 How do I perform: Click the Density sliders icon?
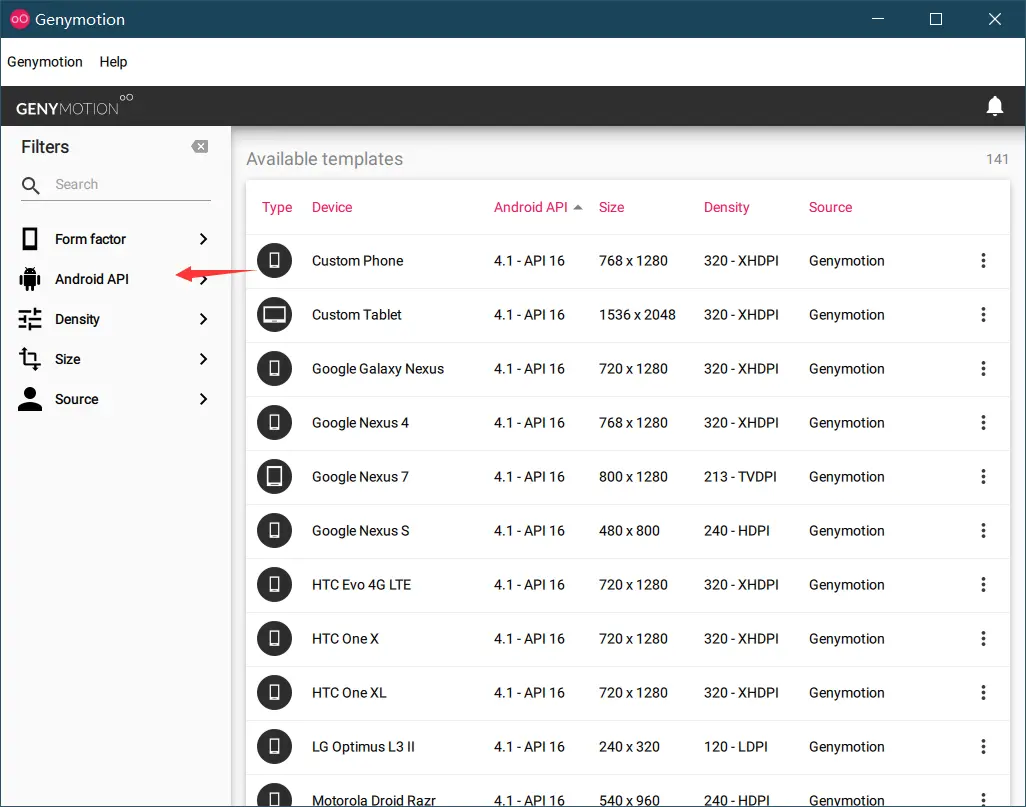click(29, 319)
